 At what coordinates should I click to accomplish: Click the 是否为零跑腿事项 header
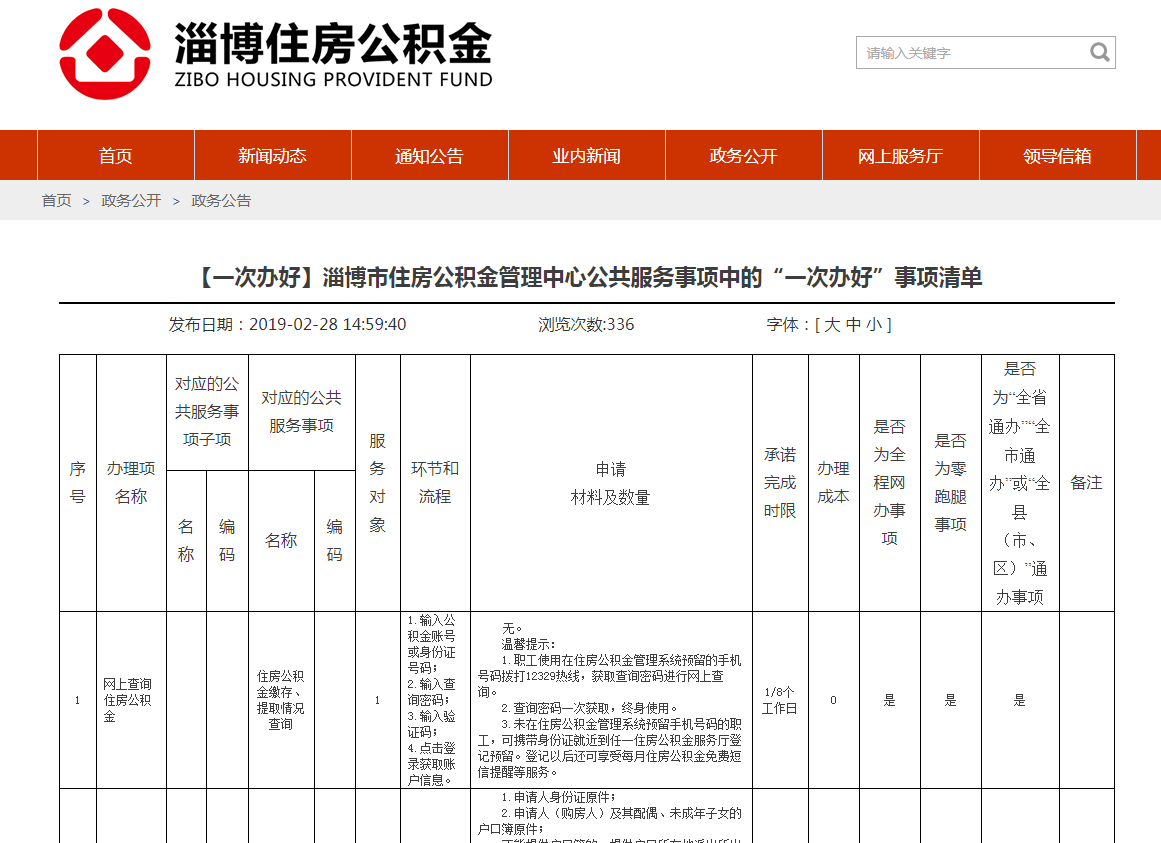click(951, 483)
